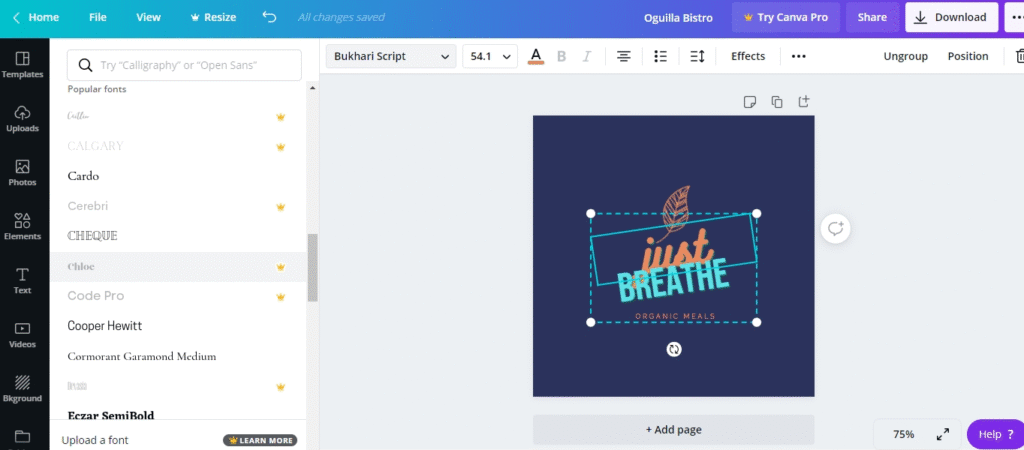1024x450 pixels.
Task: Click the Download button
Action: [x=951, y=17]
